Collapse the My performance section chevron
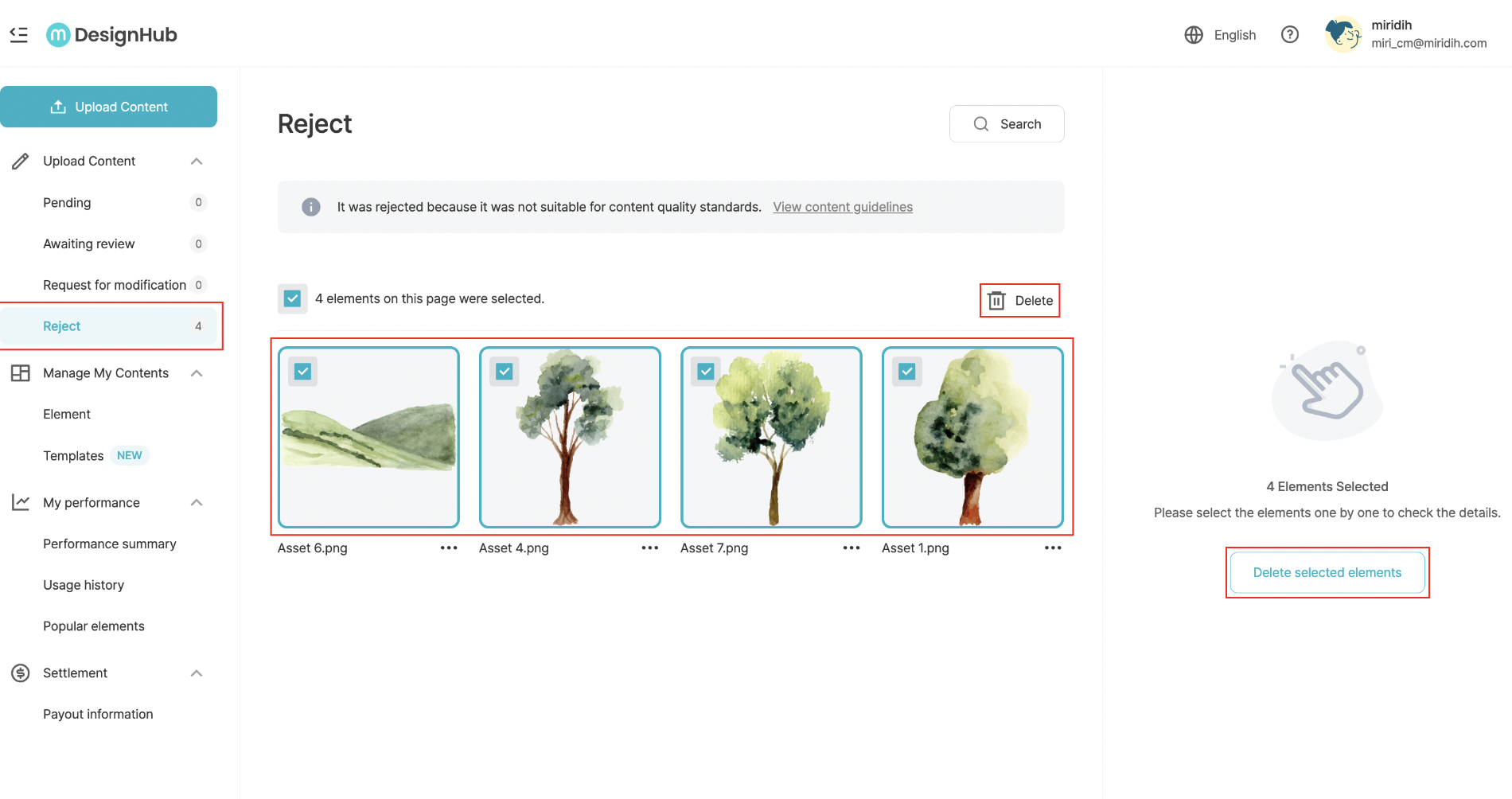Image resolution: width=1512 pixels, height=799 pixels. [x=197, y=502]
